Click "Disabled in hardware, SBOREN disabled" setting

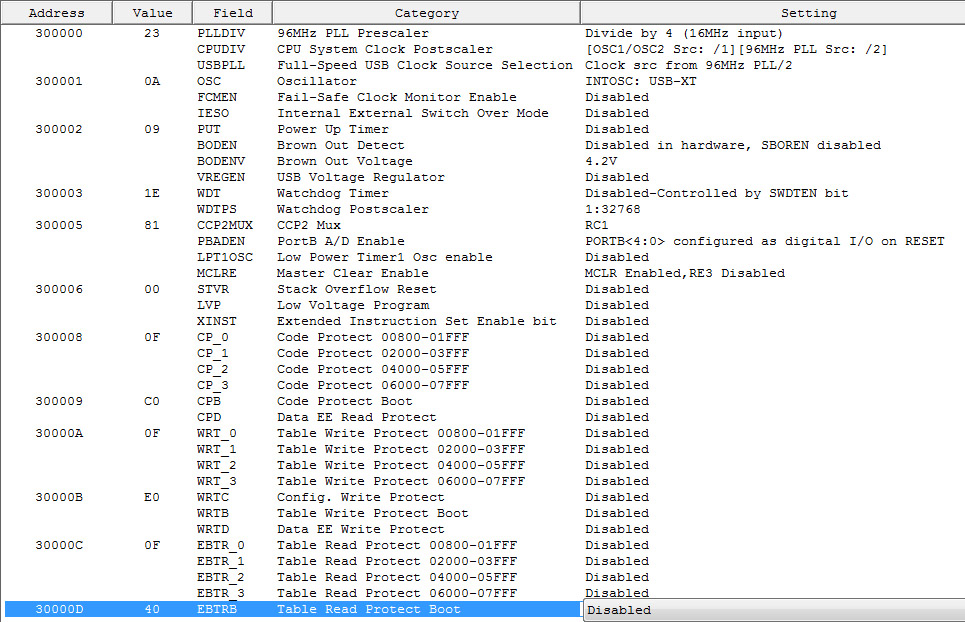(x=733, y=145)
